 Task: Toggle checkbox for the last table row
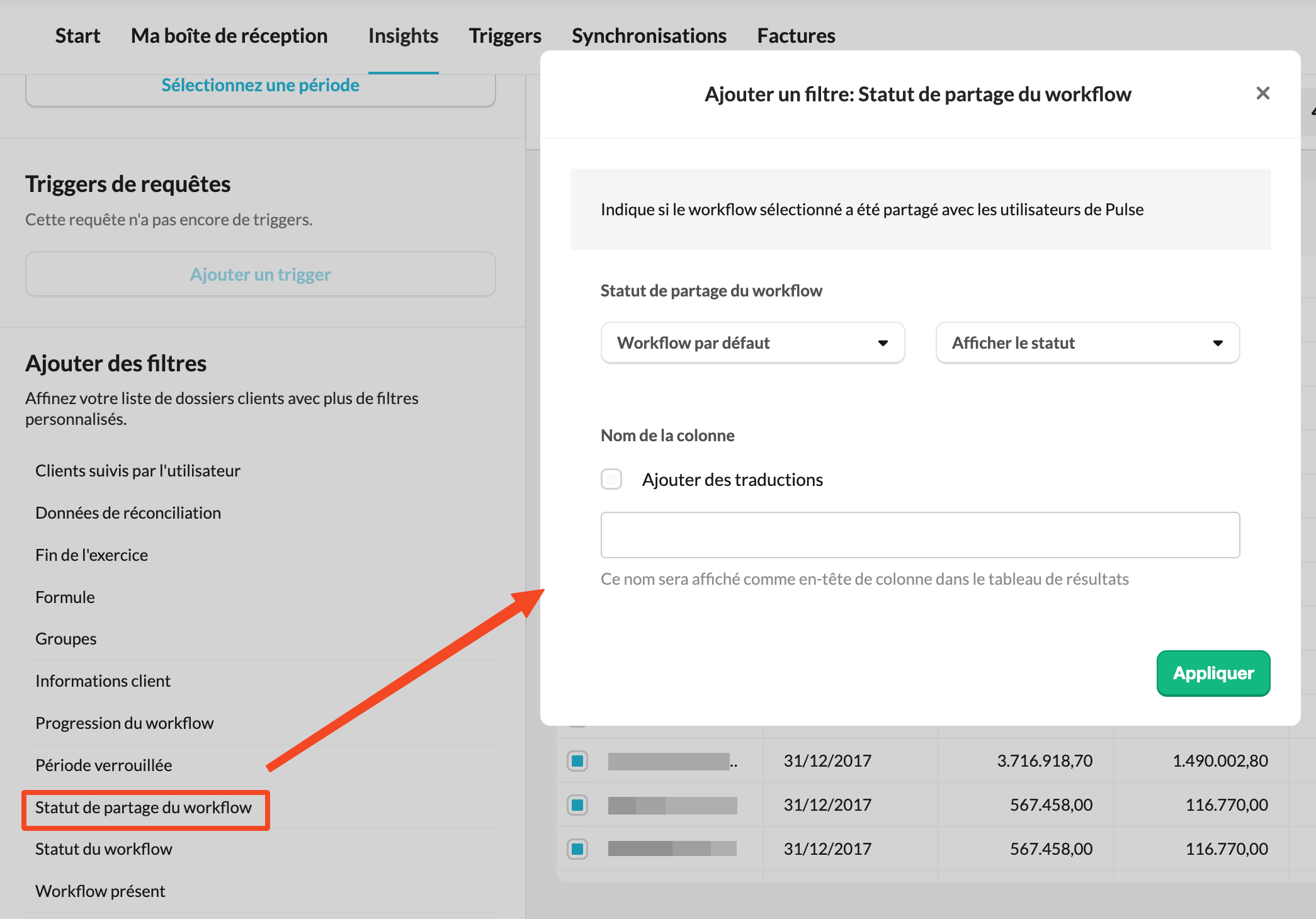point(577,849)
